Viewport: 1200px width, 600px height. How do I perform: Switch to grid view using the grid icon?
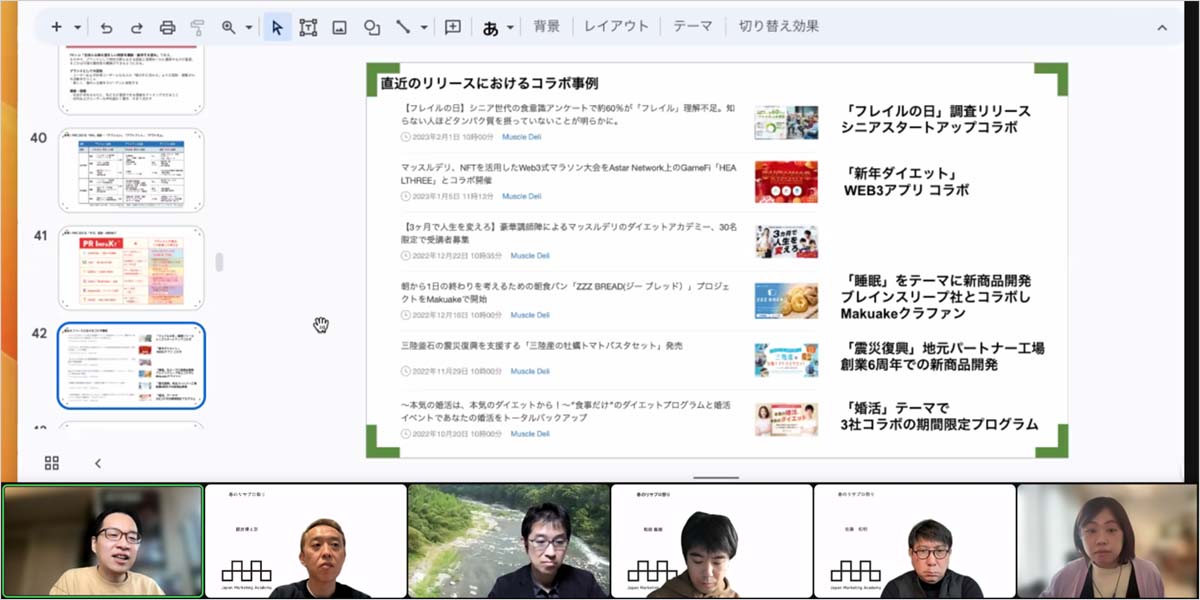pyautogui.click(x=52, y=463)
